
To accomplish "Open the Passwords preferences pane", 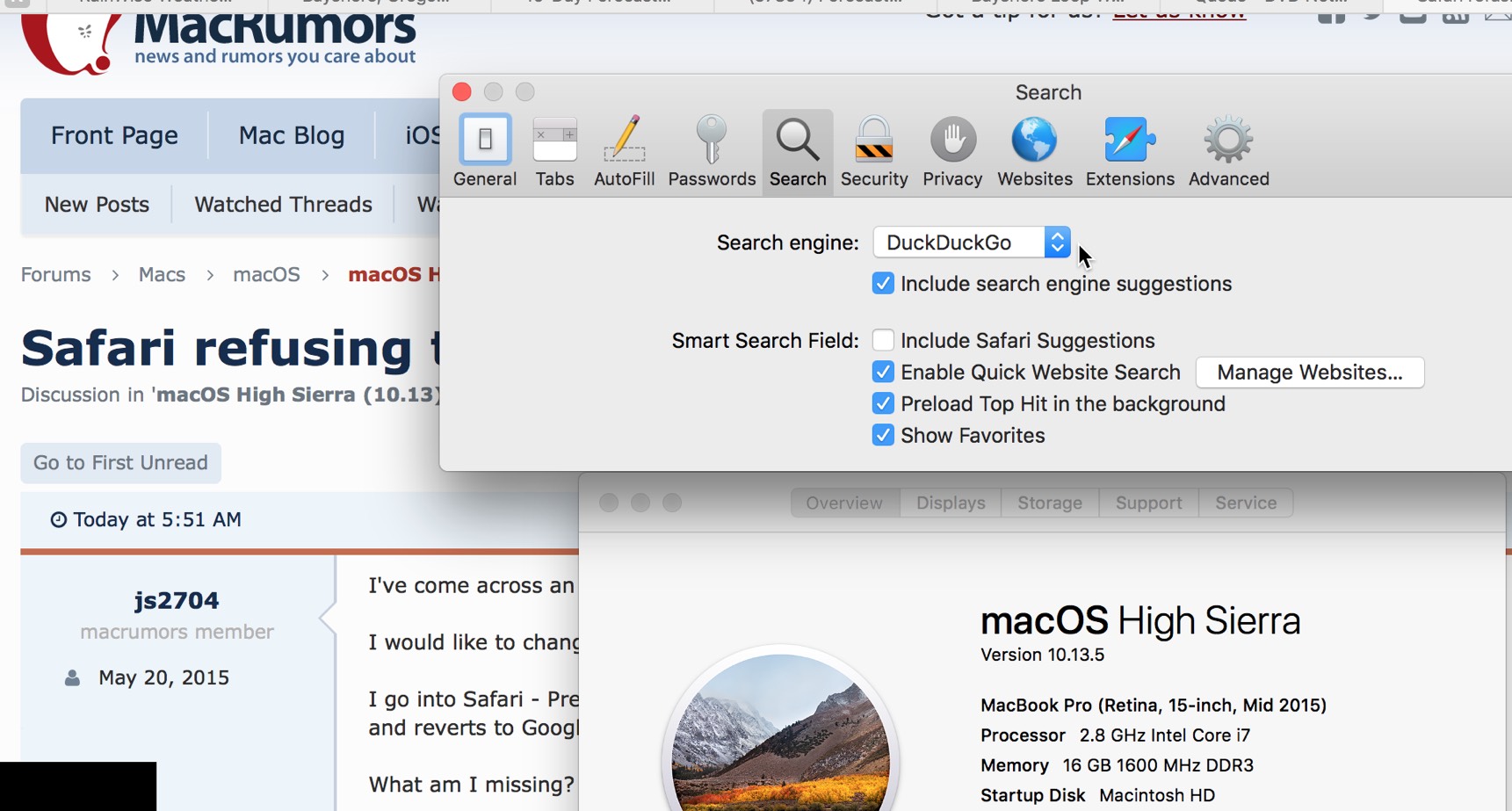I will pos(712,152).
